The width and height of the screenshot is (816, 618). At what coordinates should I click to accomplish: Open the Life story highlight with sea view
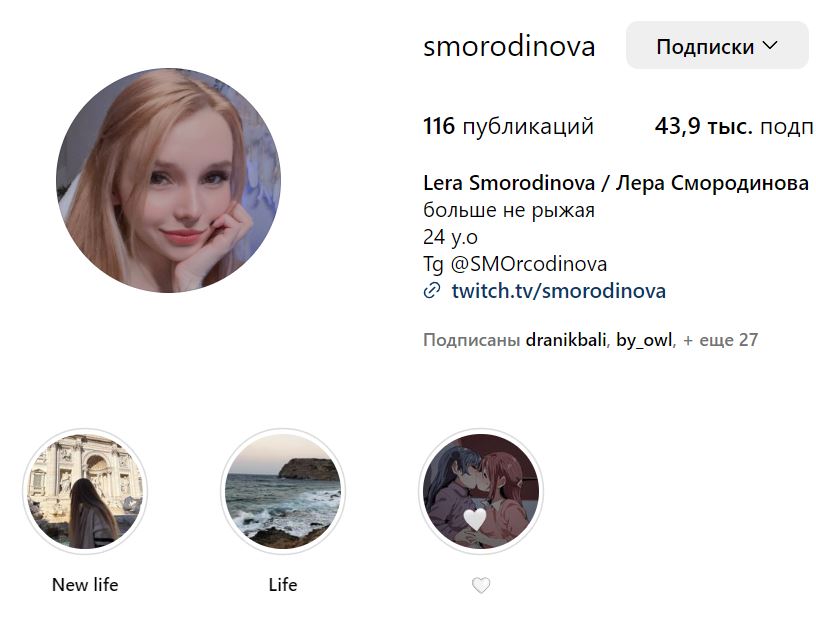[283, 491]
